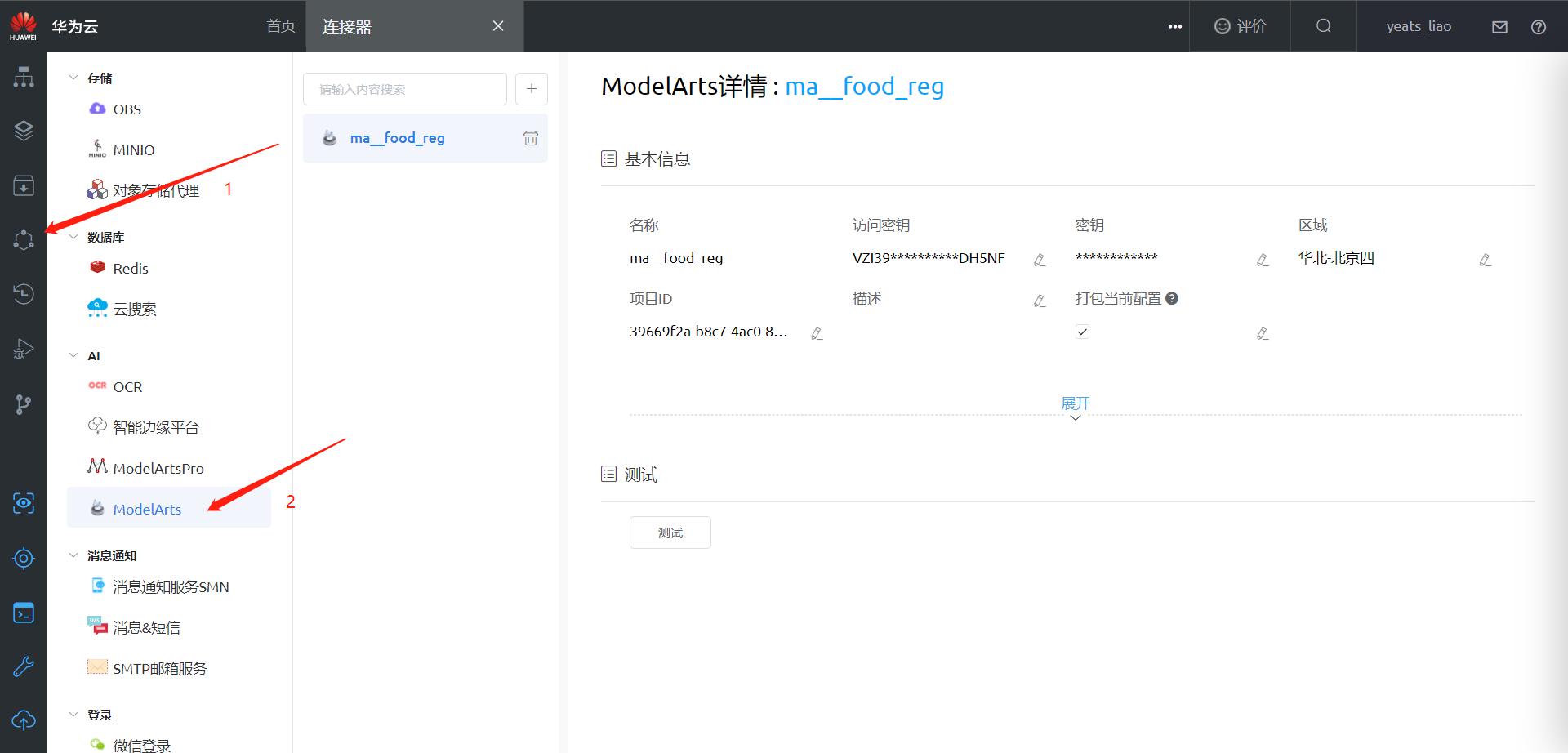
Task: Close the 连接器 tab
Action: [x=498, y=26]
